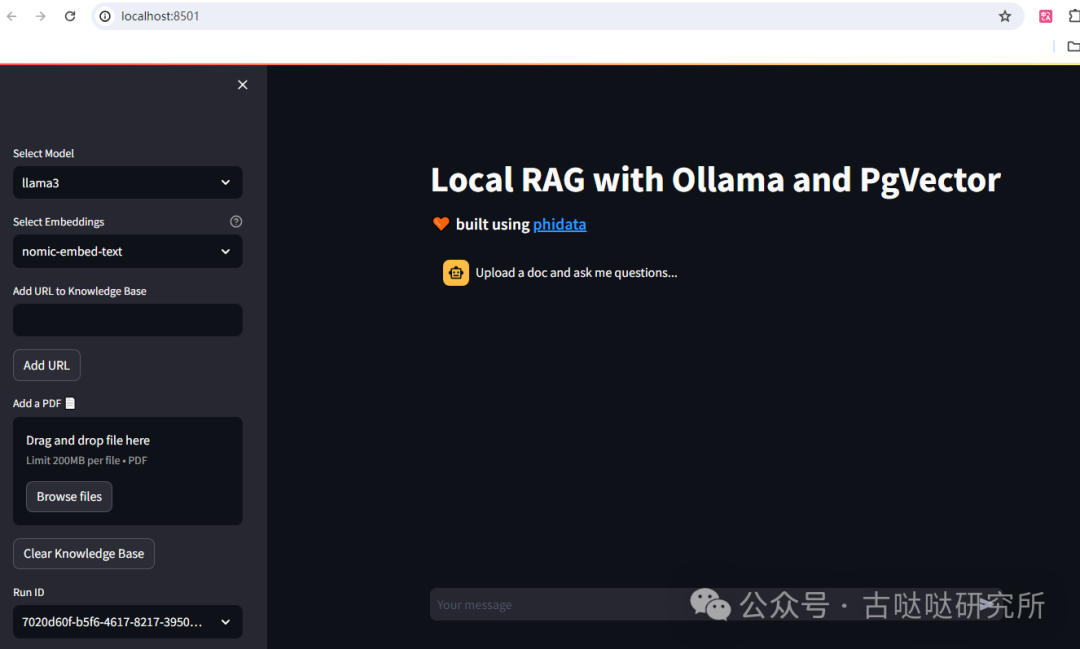Bookmark this page using the star icon

point(1005,16)
